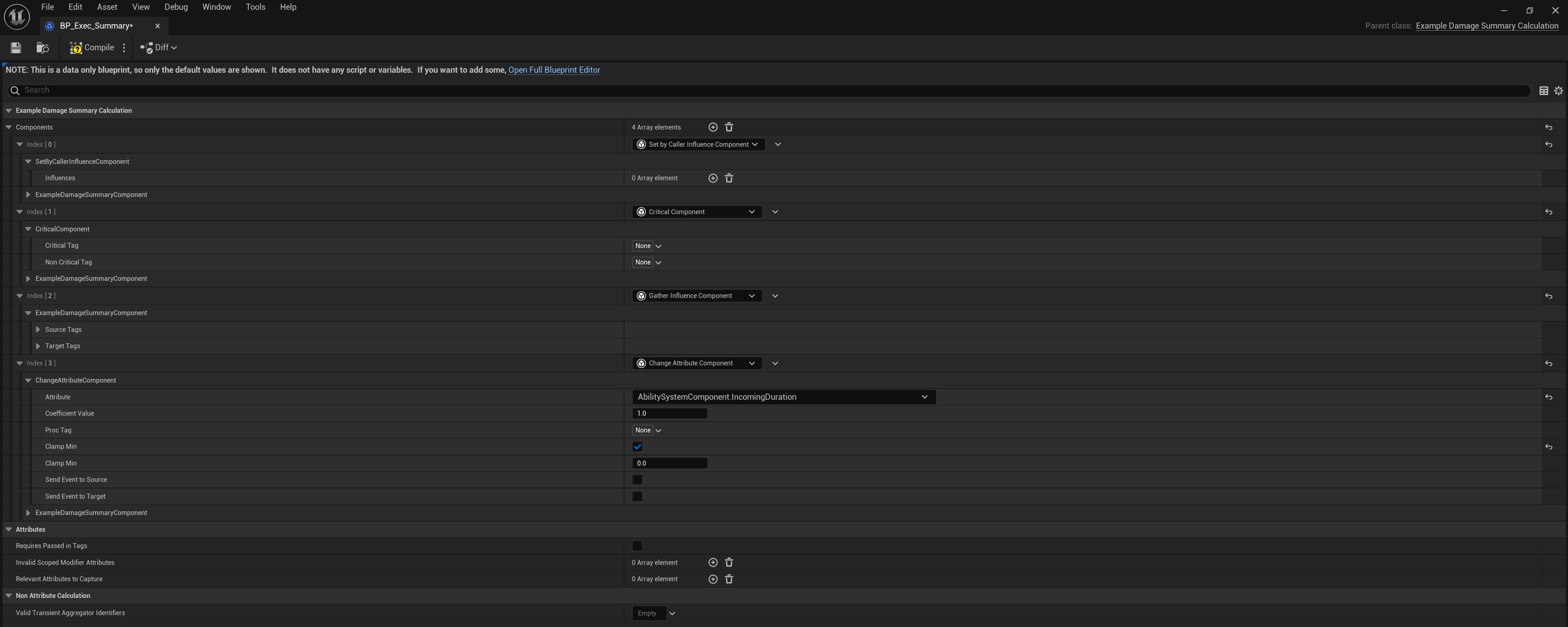Add element to Influences array
The image size is (1568, 627).
(x=713, y=178)
